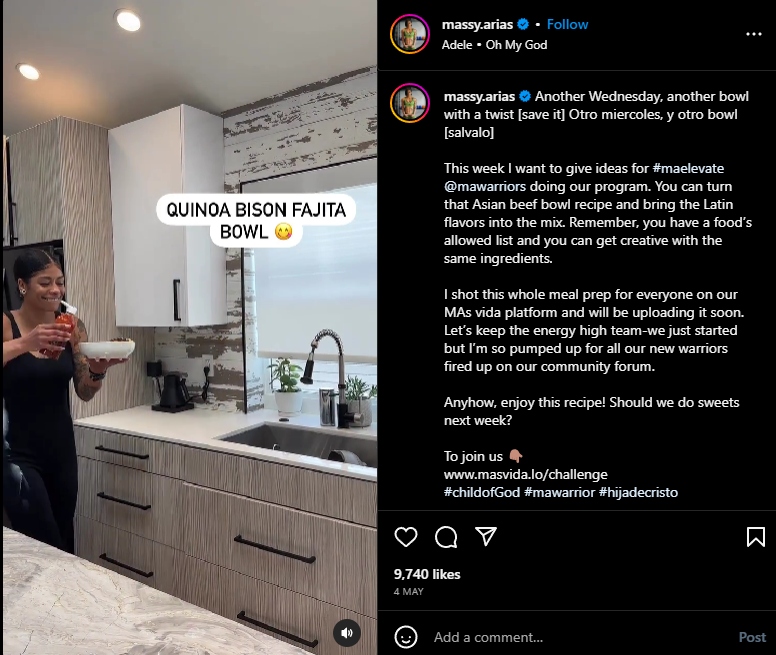Screen dimensions: 776x655
Task: Open emoji picker smiley icon
Action: (406, 637)
